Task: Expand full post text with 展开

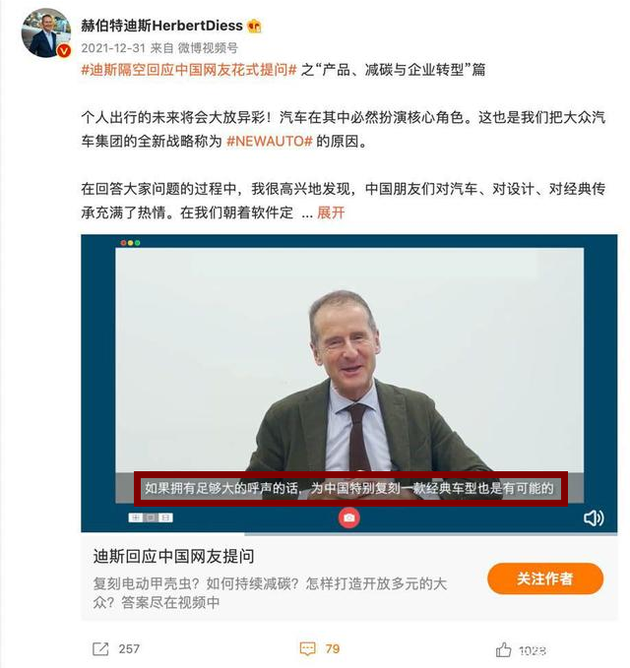Action: 331,212
